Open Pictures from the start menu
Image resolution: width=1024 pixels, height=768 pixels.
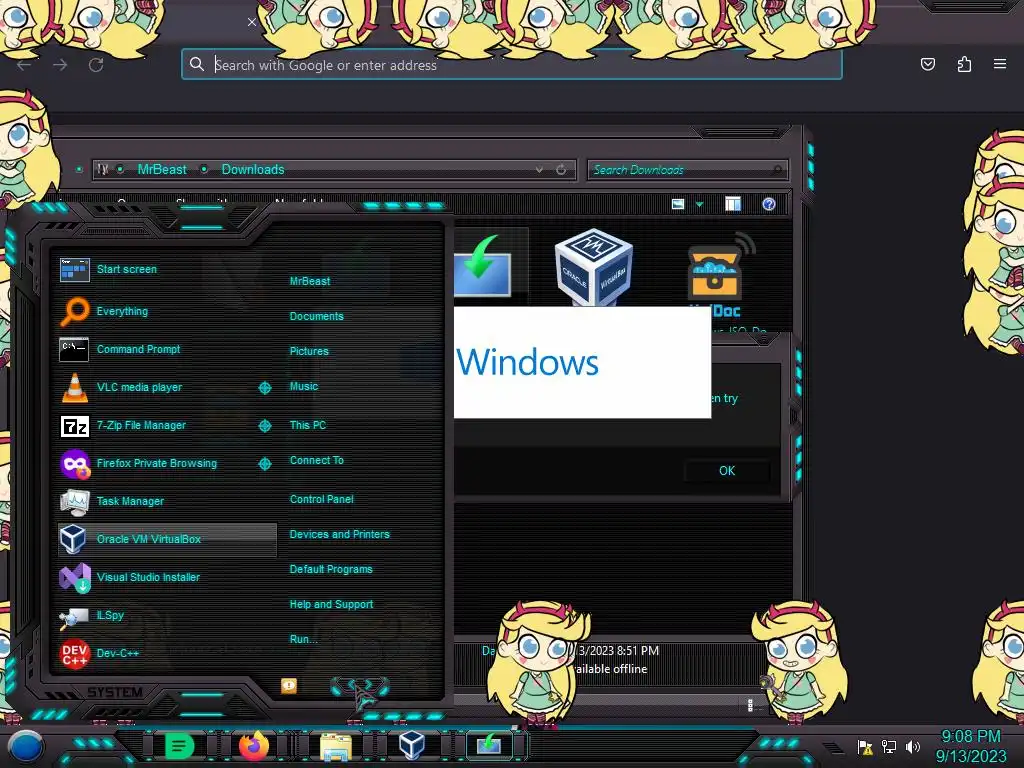pos(309,351)
